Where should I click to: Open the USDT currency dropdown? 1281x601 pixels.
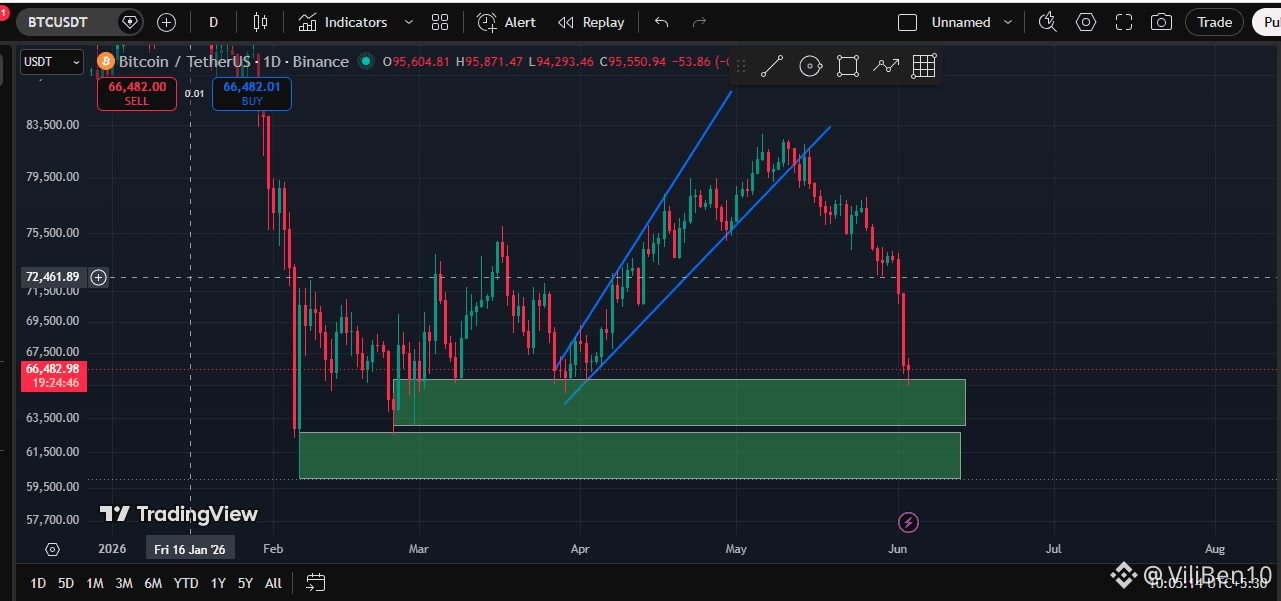pyautogui.click(x=53, y=62)
